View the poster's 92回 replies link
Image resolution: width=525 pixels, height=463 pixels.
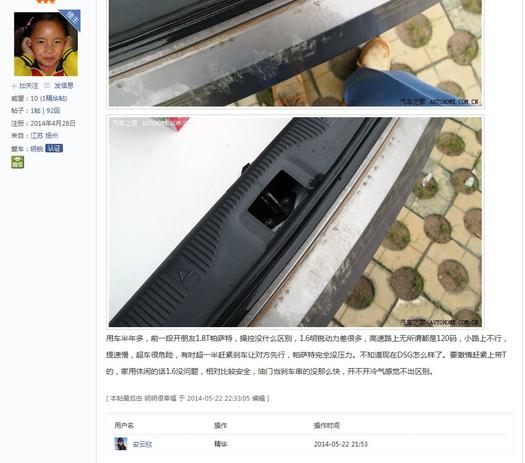point(53,111)
